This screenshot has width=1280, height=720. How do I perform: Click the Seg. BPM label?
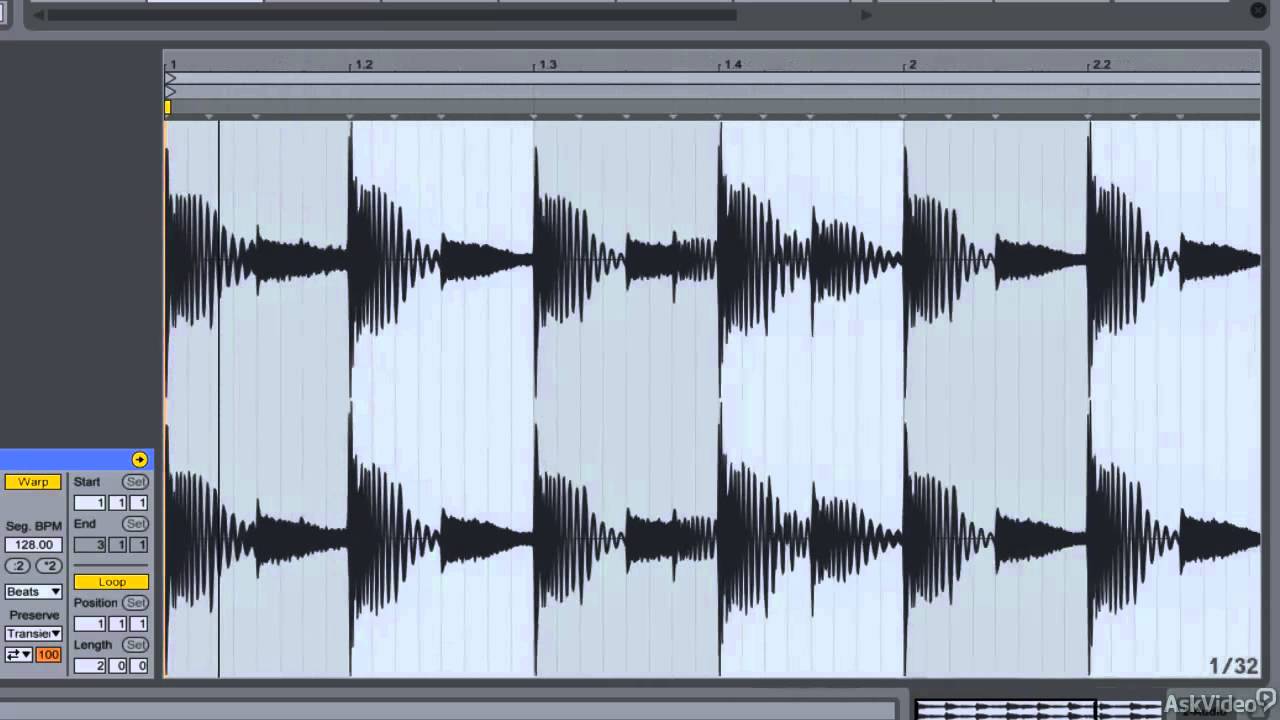pos(33,526)
